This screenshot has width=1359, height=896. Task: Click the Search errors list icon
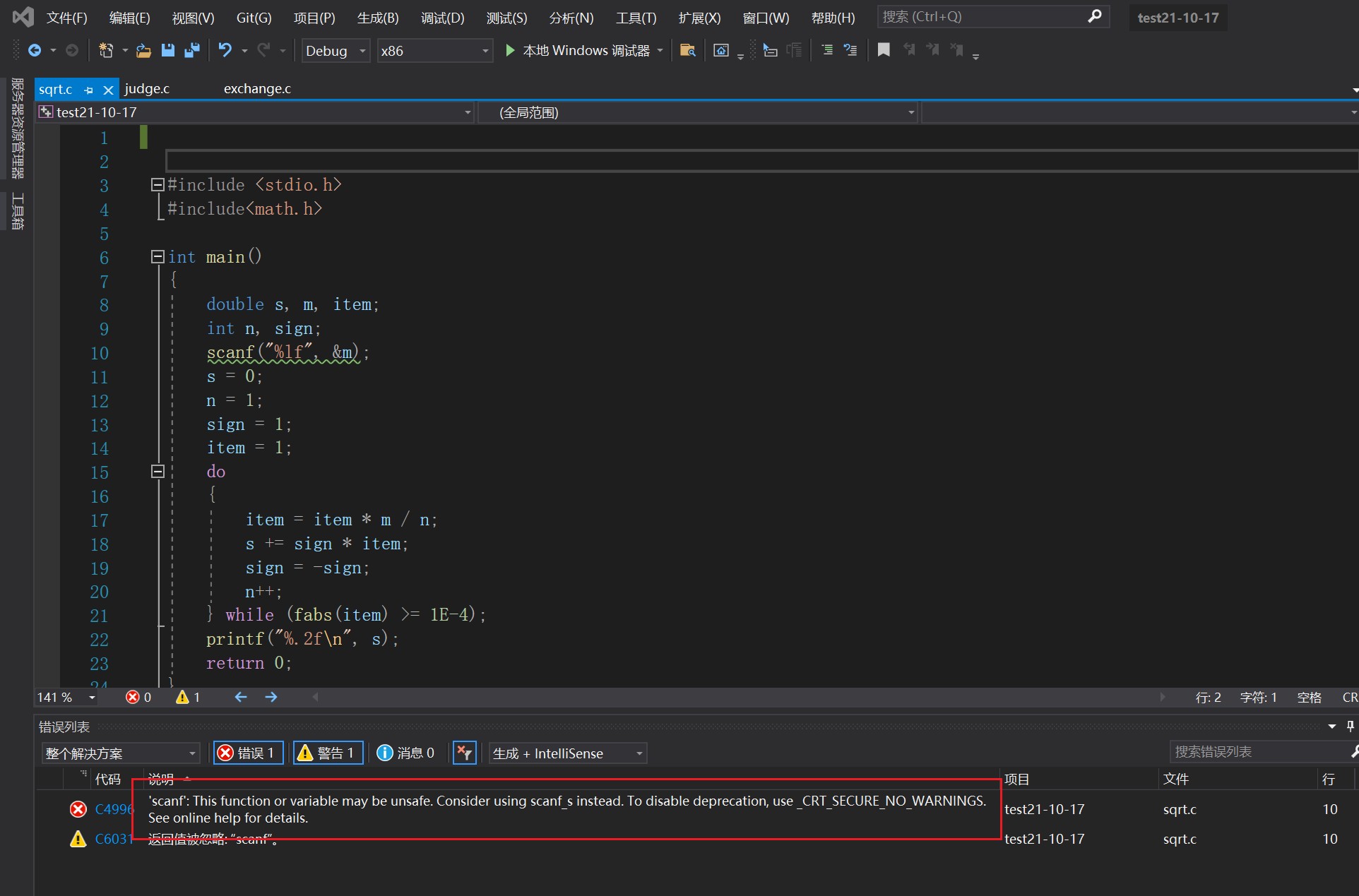click(x=1351, y=752)
